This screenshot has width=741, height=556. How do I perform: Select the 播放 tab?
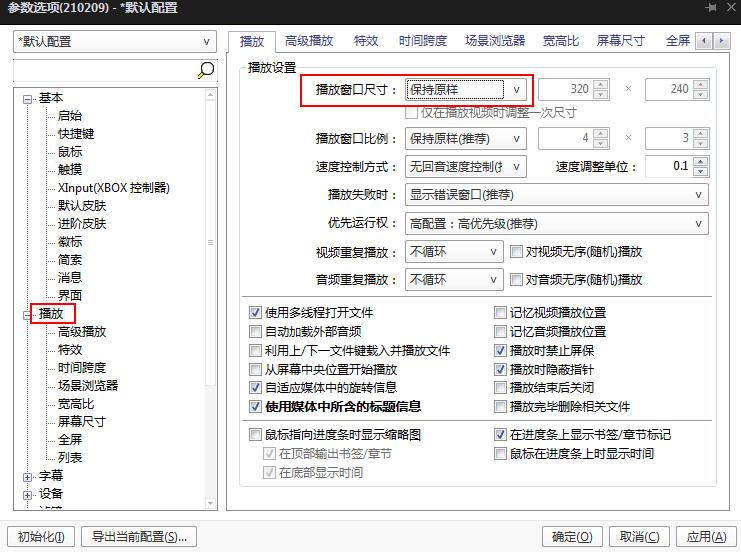tap(252, 42)
